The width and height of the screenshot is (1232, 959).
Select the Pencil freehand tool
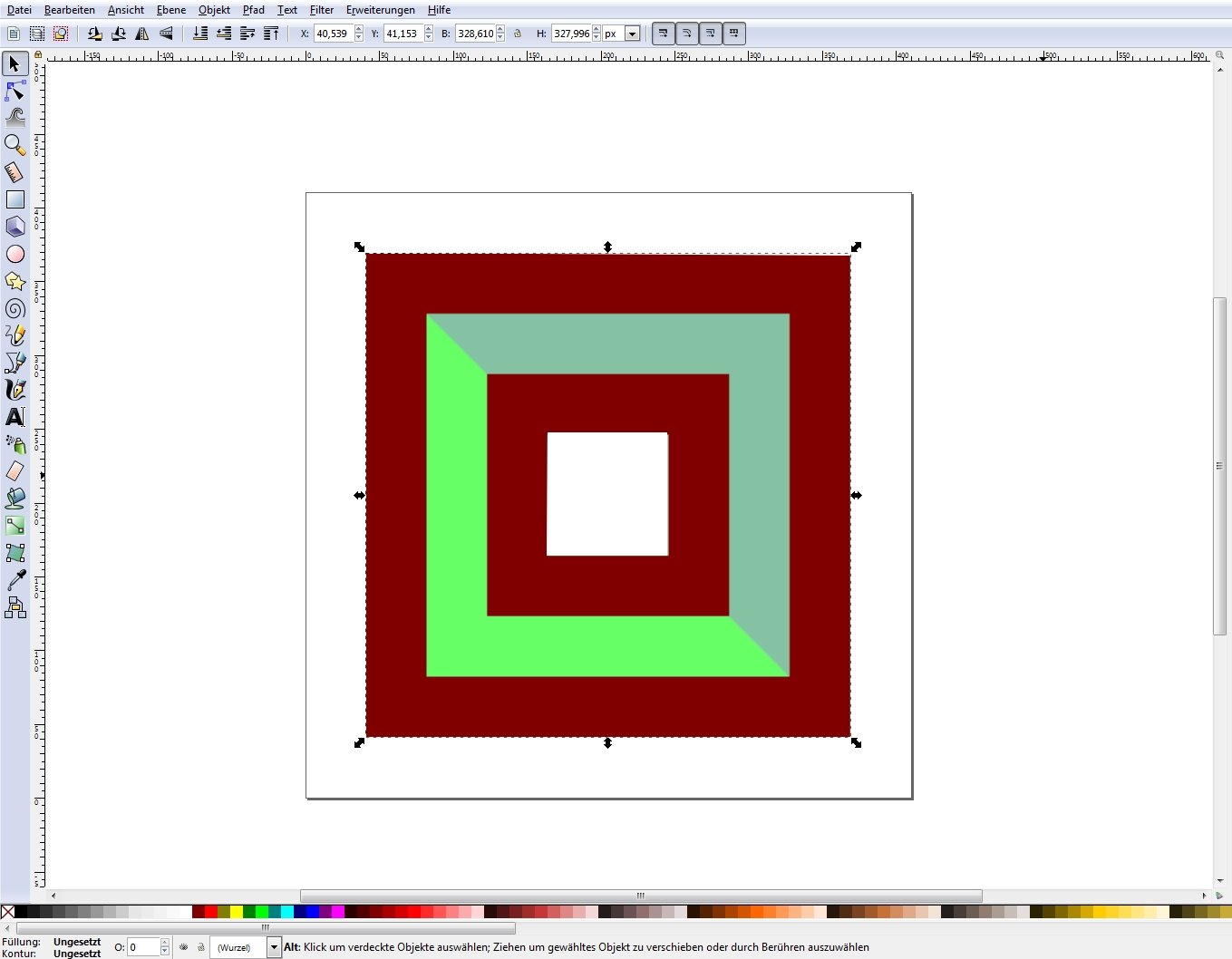[x=15, y=335]
